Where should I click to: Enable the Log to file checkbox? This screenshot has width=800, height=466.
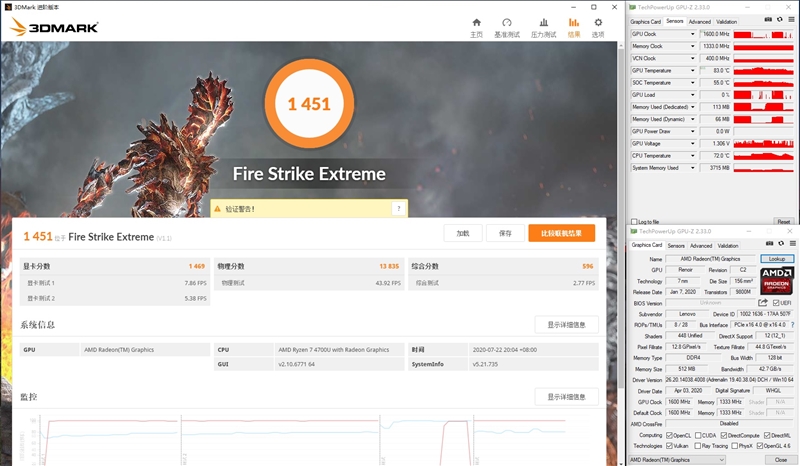click(x=632, y=222)
